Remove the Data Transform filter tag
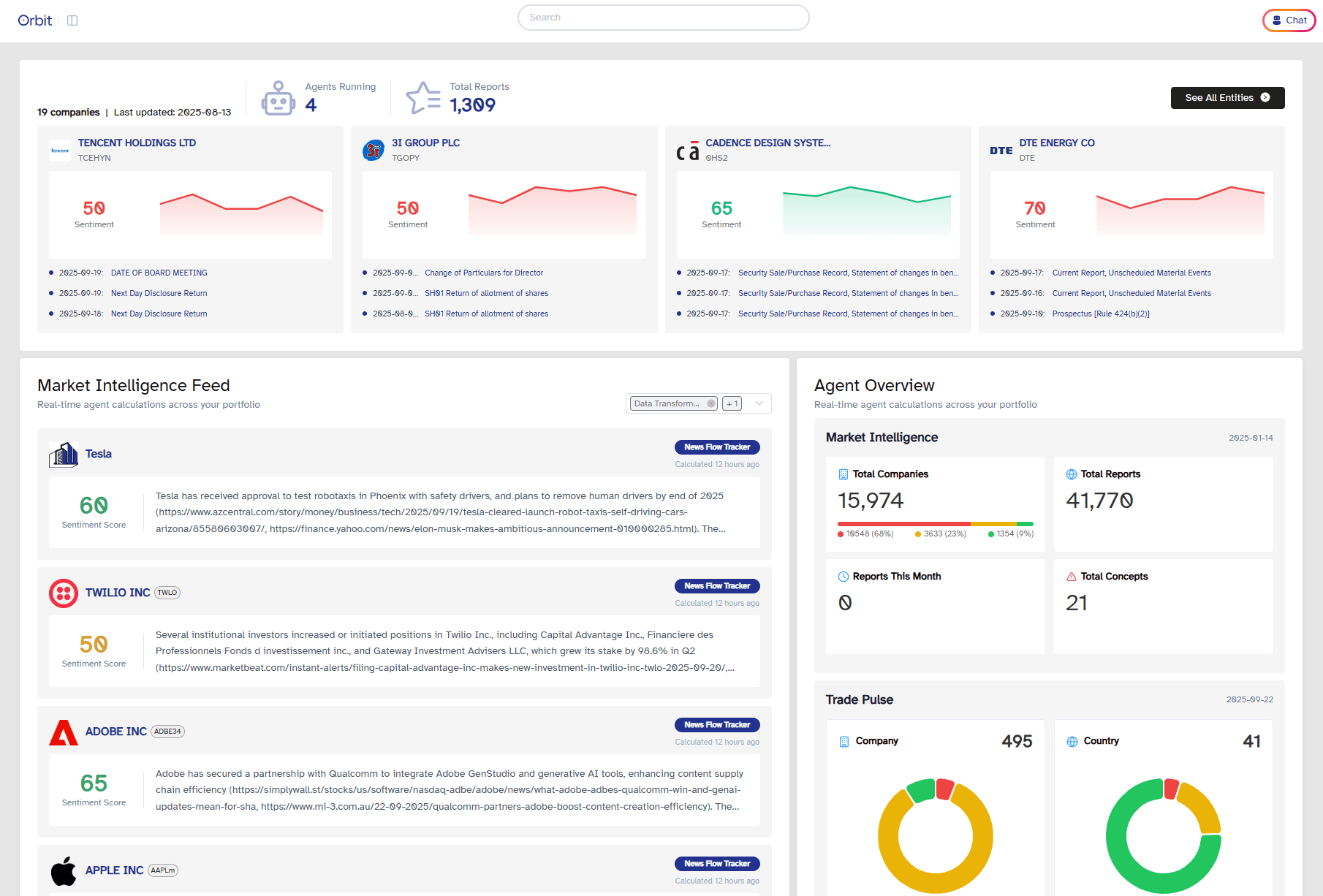Image resolution: width=1323 pixels, height=896 pixels. point(711,403)
